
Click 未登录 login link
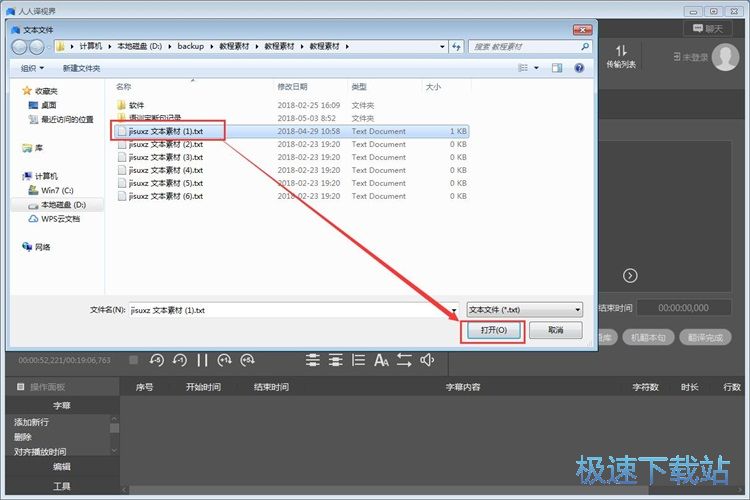(x=691, y=57)
